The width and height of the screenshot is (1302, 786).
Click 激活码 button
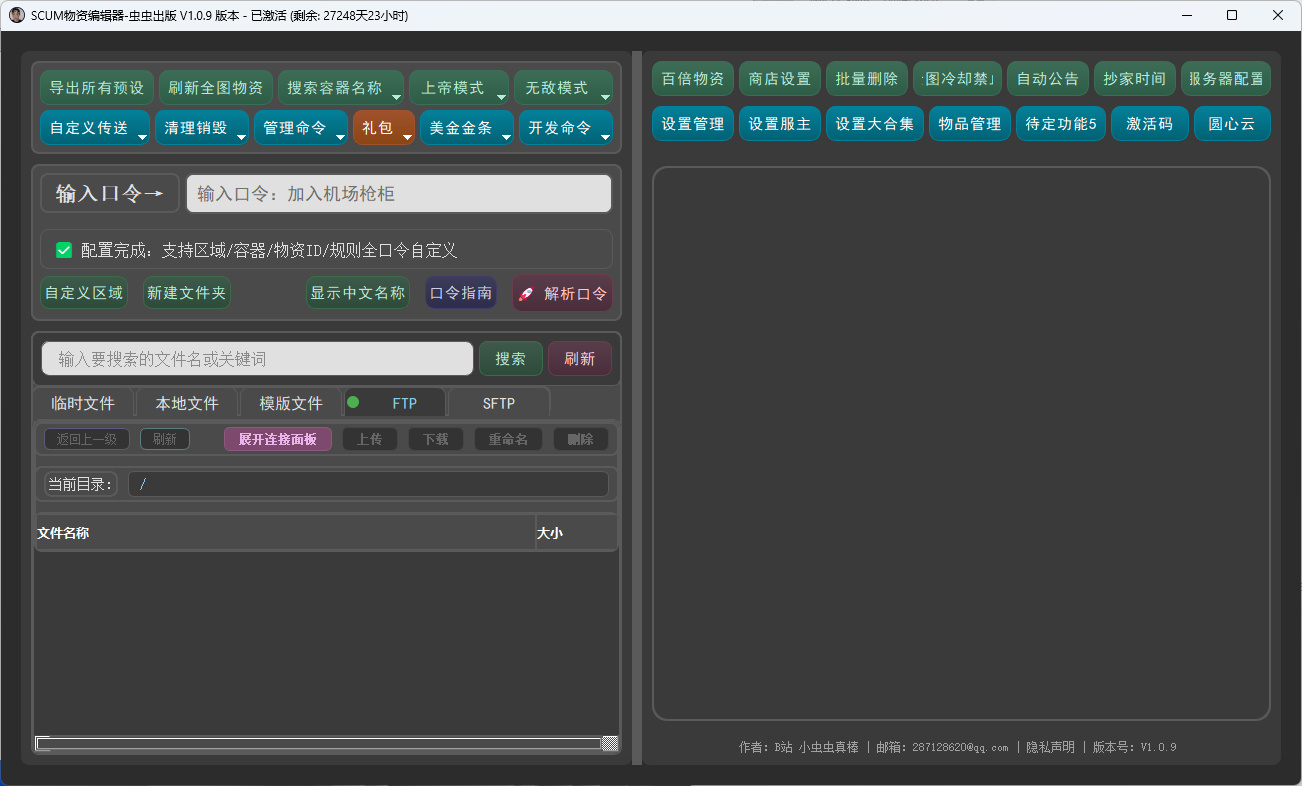pyautogui.click(x=1150, y=124)
